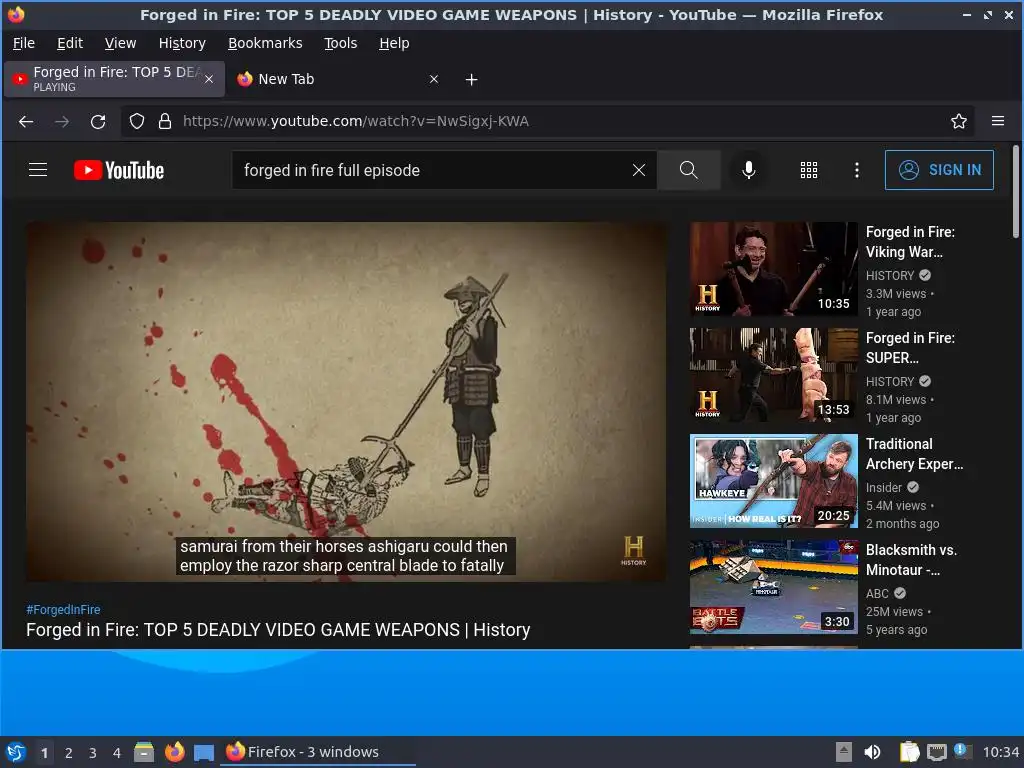This screenshot has height=768, width=1024.
Task: Open the History menu
Action: pos(182,43)
